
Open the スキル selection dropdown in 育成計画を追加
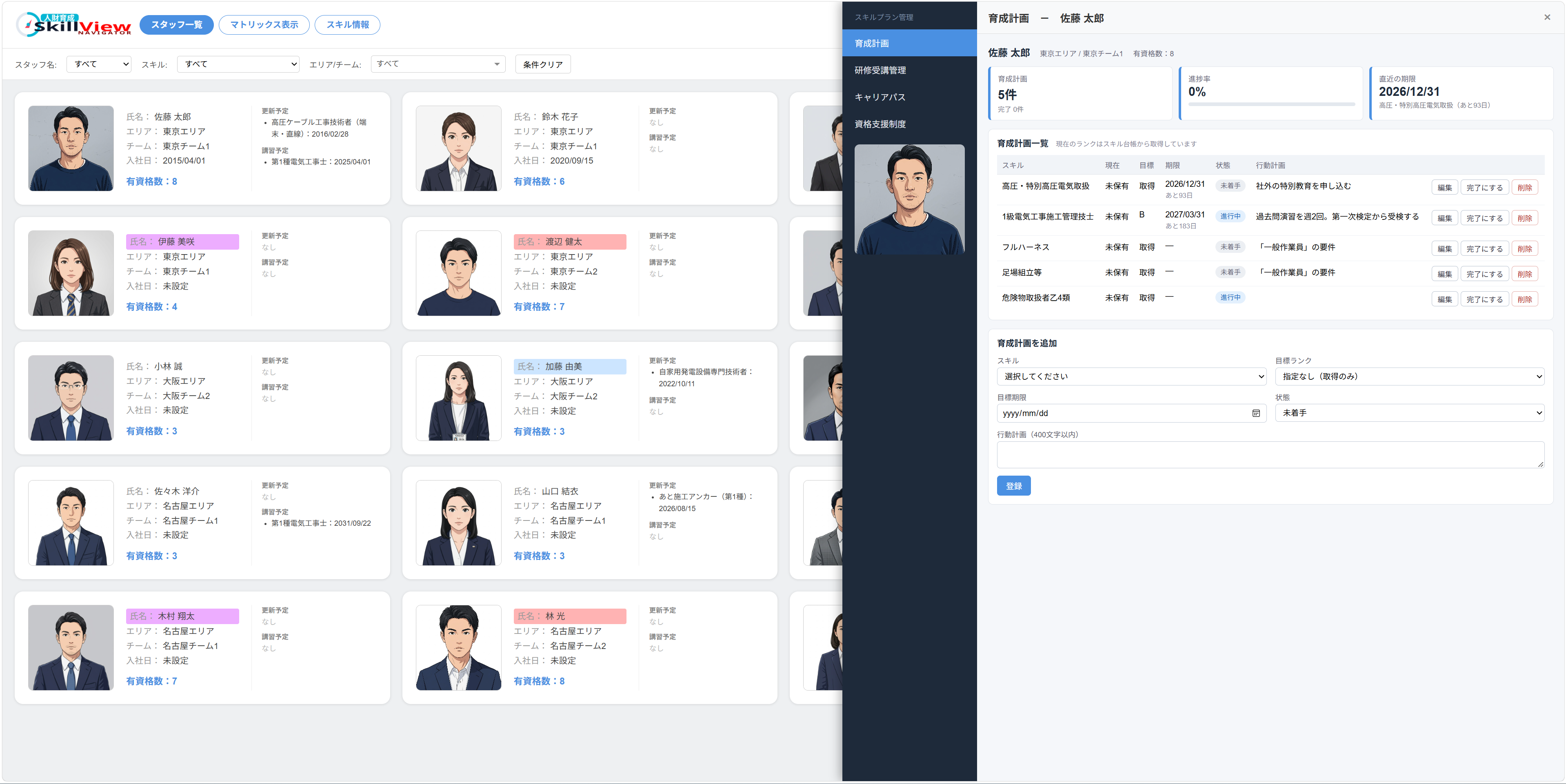click(x=1131, y=376)
